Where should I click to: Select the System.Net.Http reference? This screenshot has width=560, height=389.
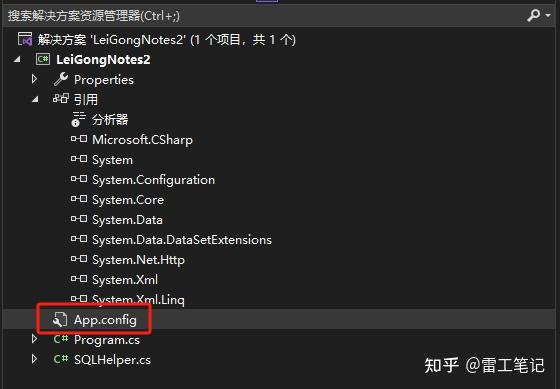138,260
